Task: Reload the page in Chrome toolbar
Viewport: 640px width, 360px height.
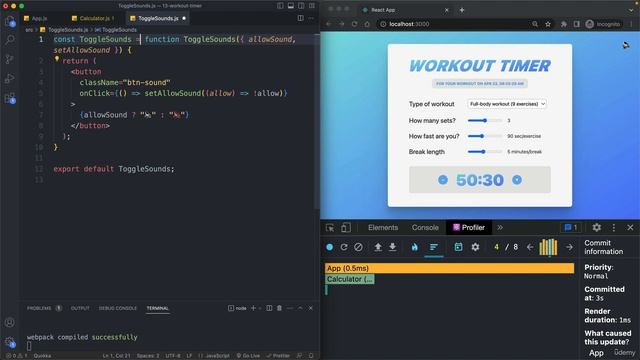Action: (354, 24)
